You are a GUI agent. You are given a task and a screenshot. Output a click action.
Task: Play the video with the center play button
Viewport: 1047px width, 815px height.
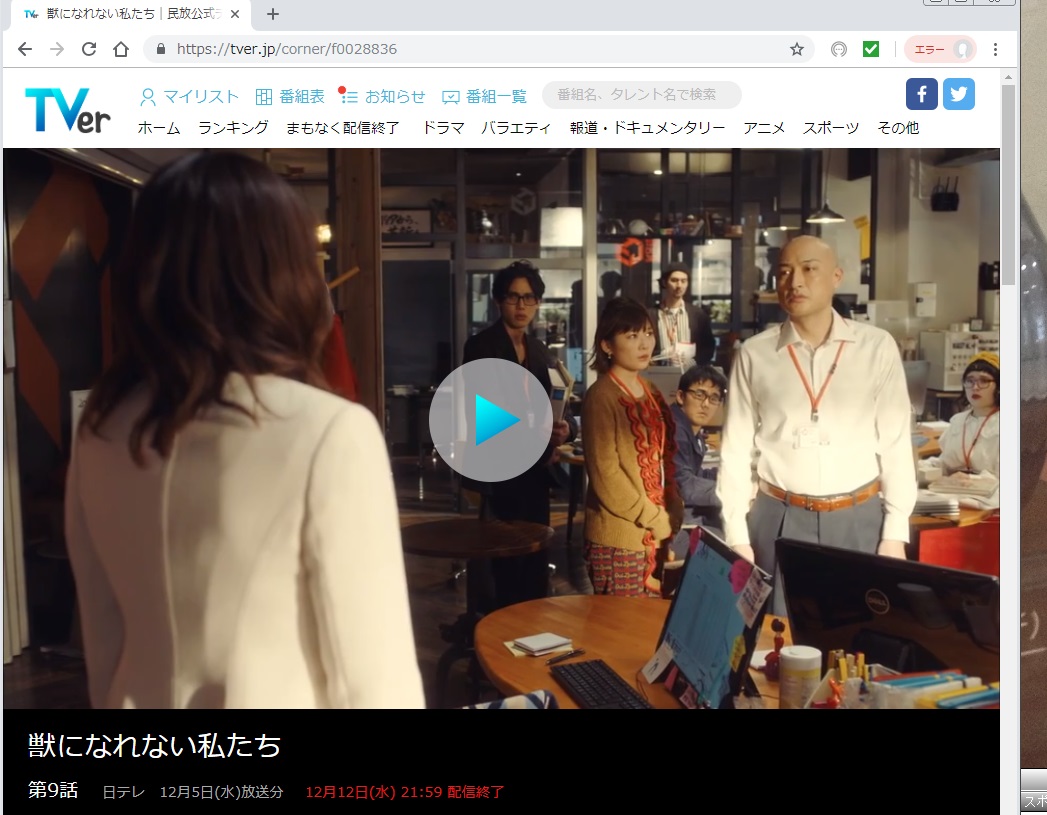[490, 420]
